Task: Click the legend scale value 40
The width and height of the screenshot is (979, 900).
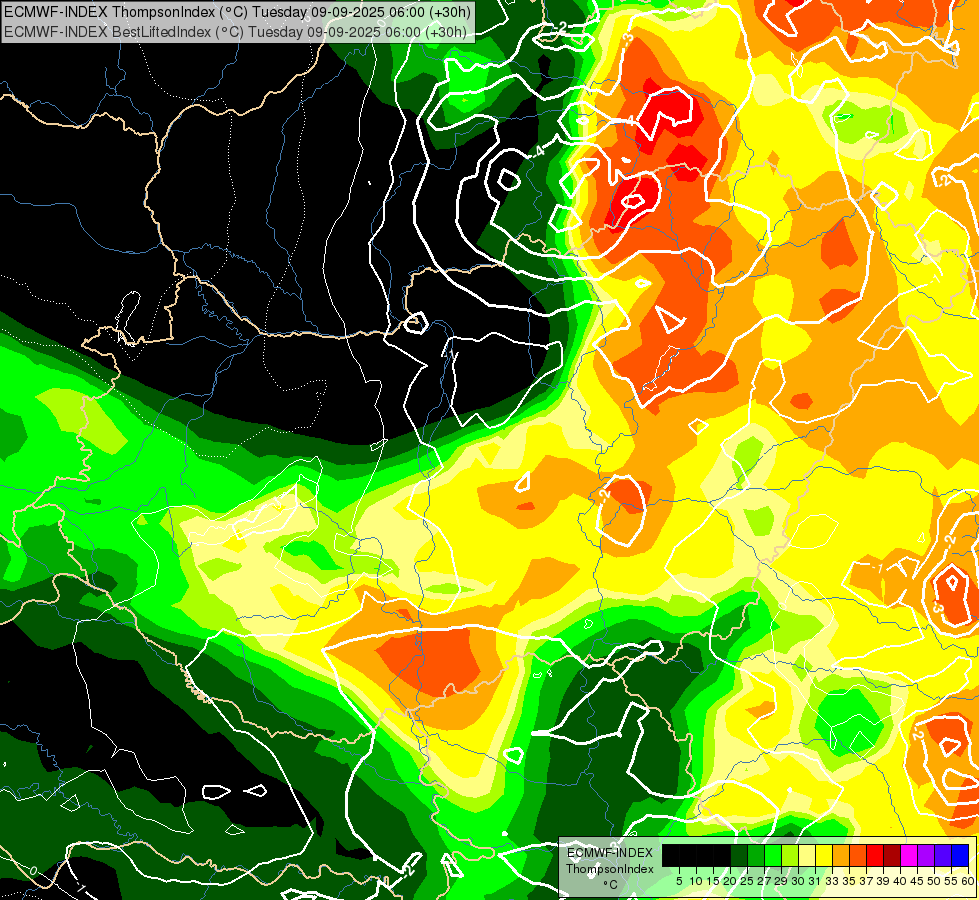Action: coord(900,881)
